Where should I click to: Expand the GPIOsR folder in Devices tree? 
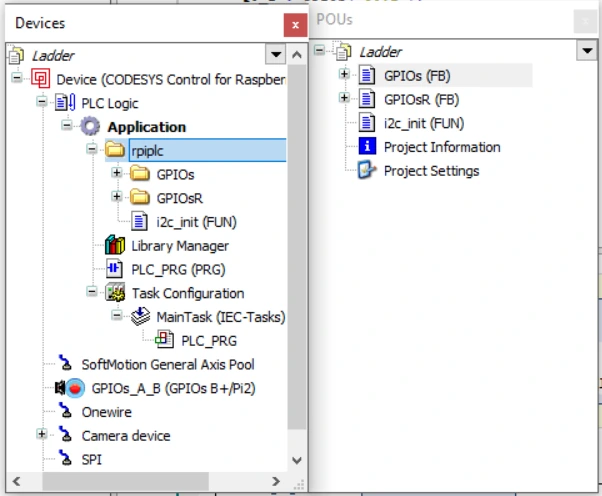coord(116,196)
